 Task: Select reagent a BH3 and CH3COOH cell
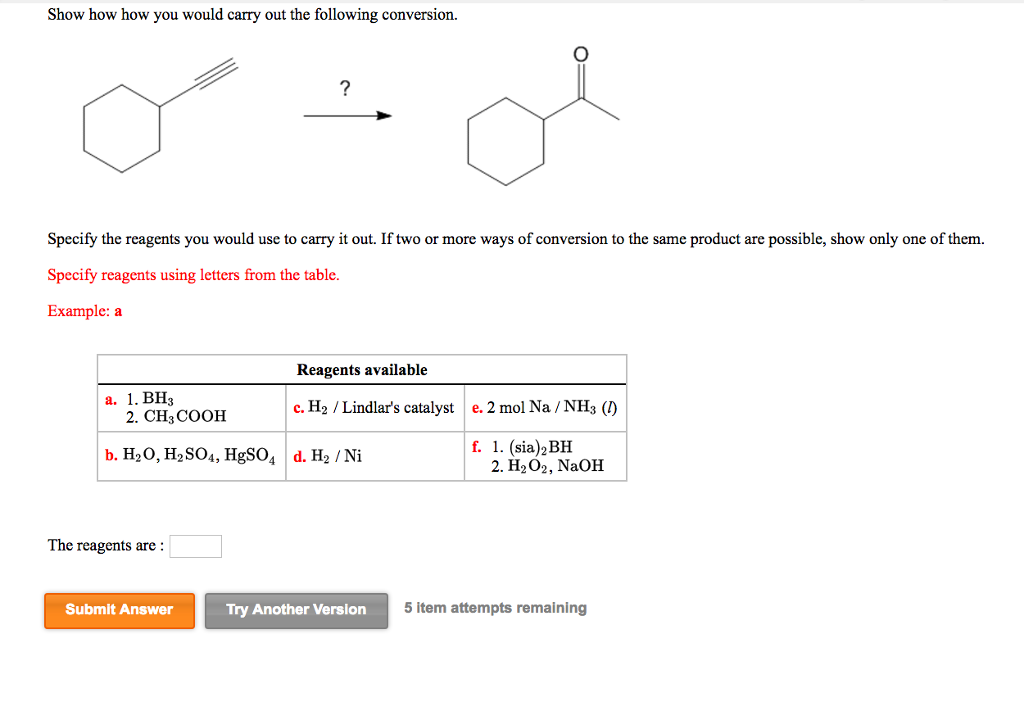point(191,407)
